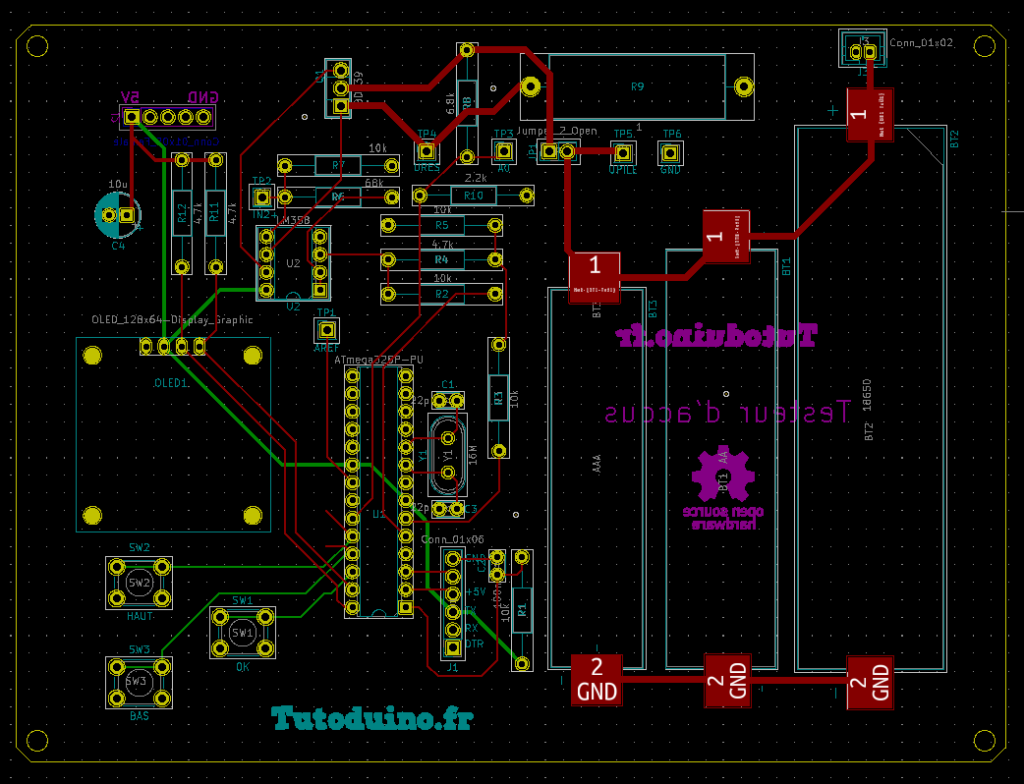Click the JP1 jumper left square pad
This screenshot has height=784, width=1024.
[550, 152]
